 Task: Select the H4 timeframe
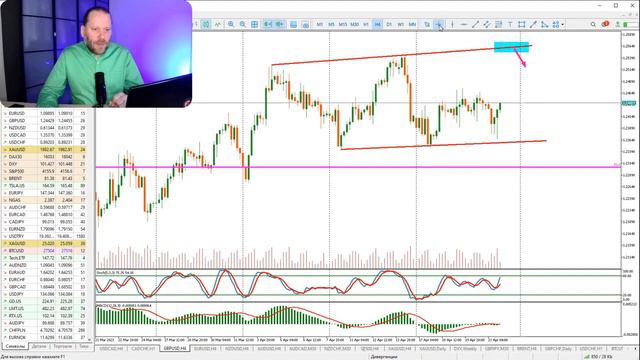pyautogui.click(x=378, y=24)
